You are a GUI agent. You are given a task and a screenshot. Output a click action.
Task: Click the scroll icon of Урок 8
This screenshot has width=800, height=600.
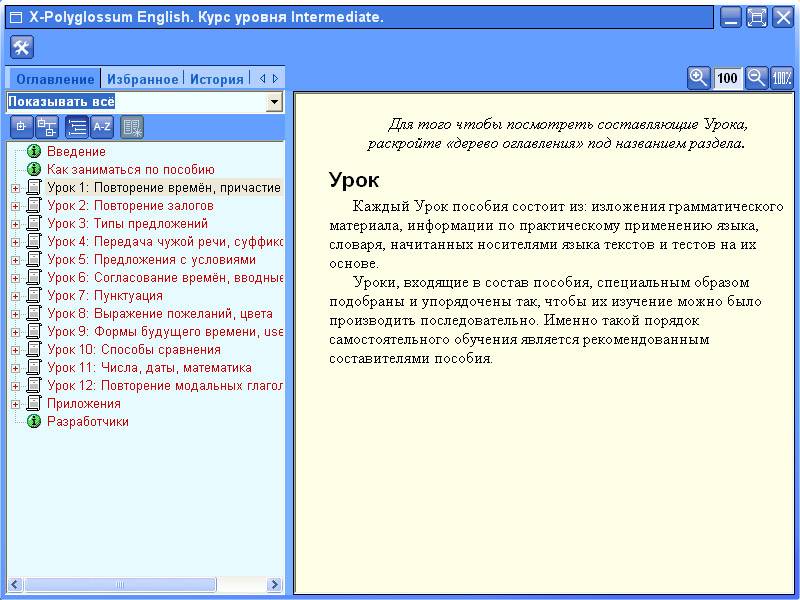tap(34, 313)
